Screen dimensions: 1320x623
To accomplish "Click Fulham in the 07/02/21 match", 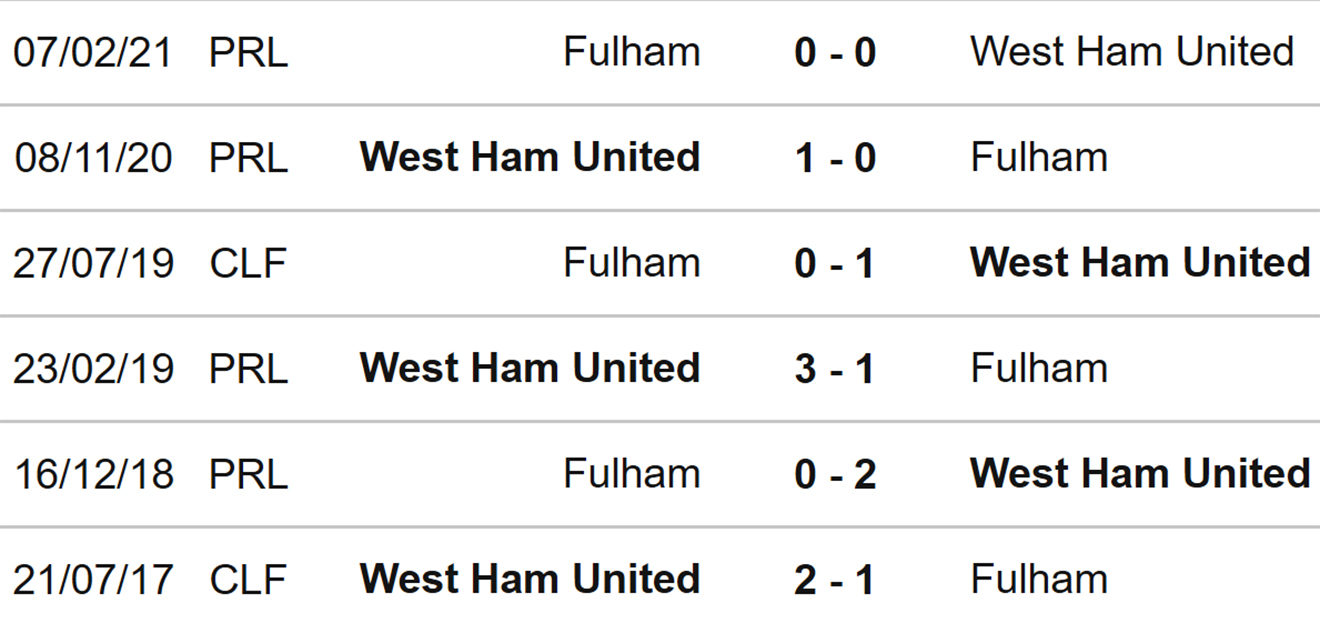I will pos(632,52).
